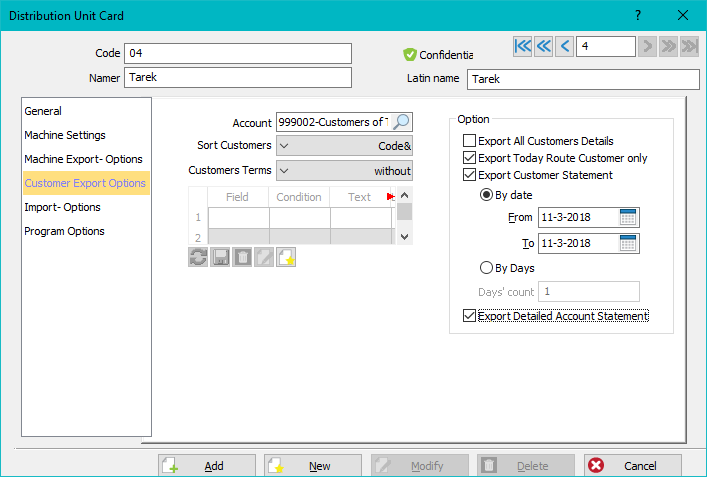707x477 pixels.
Task: Open the To date calendar picker
Action: [x=628, y=243]
